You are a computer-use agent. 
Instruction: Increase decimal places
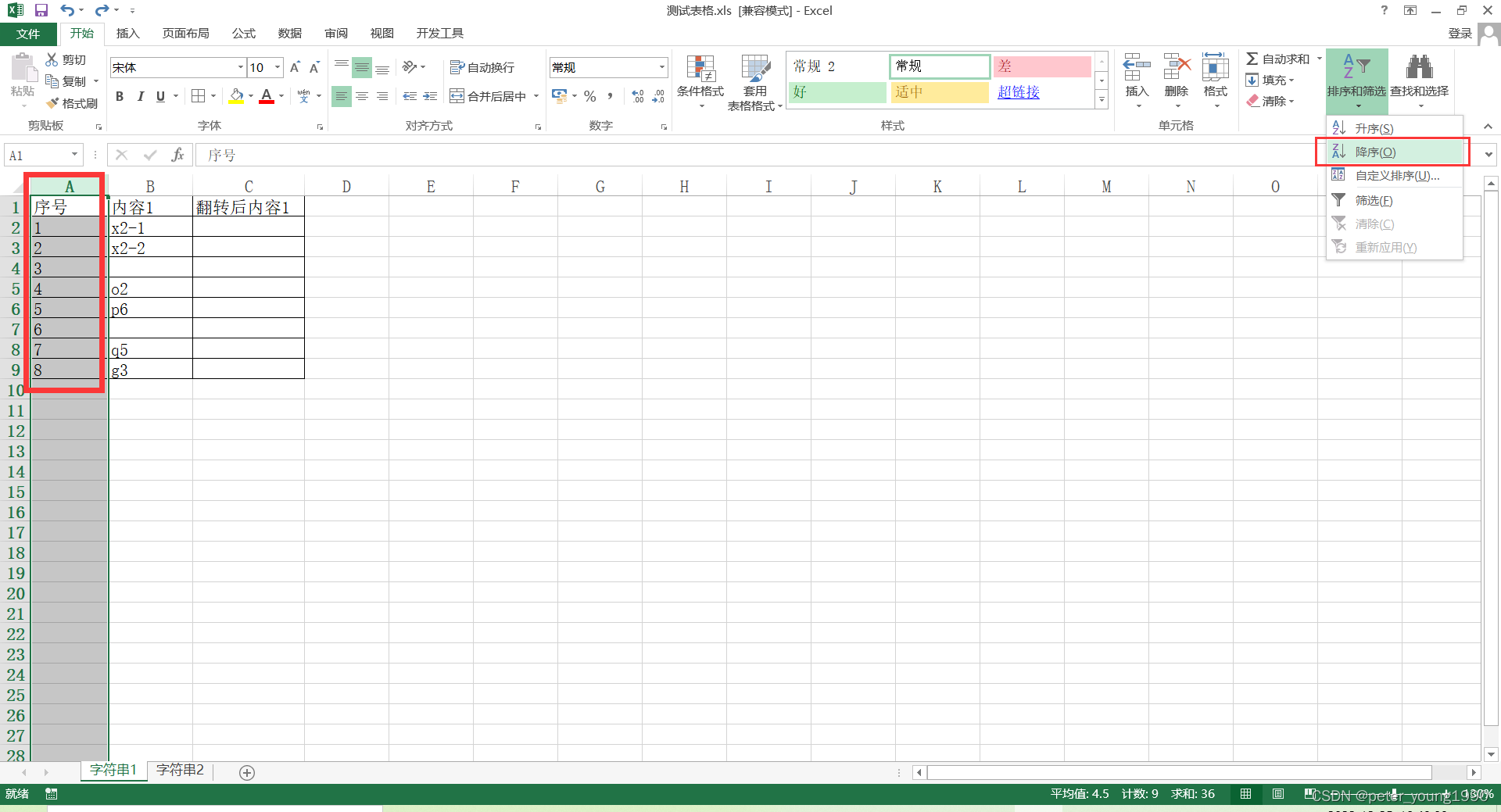639,96
